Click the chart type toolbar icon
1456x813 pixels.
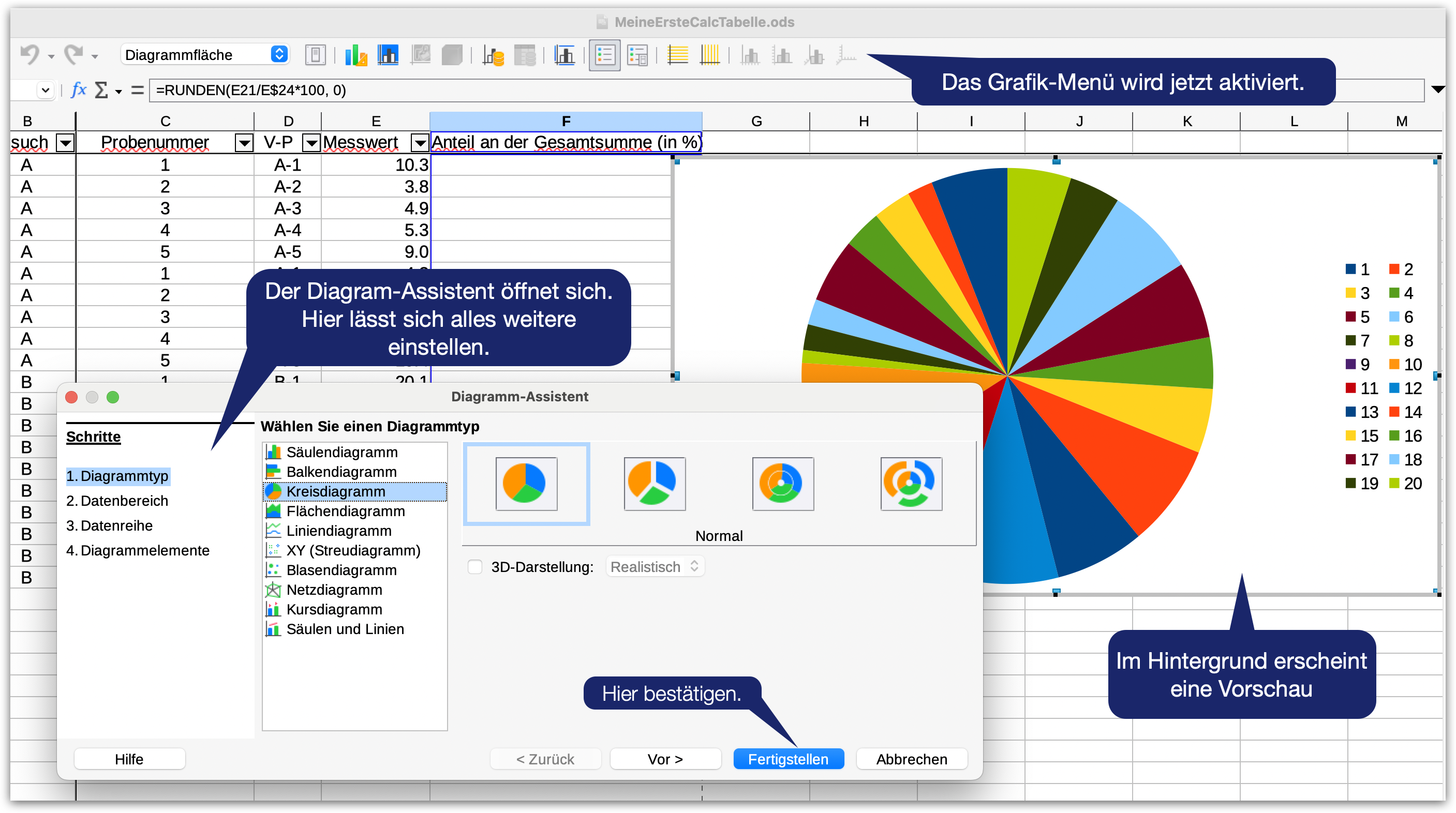point(356,55)
